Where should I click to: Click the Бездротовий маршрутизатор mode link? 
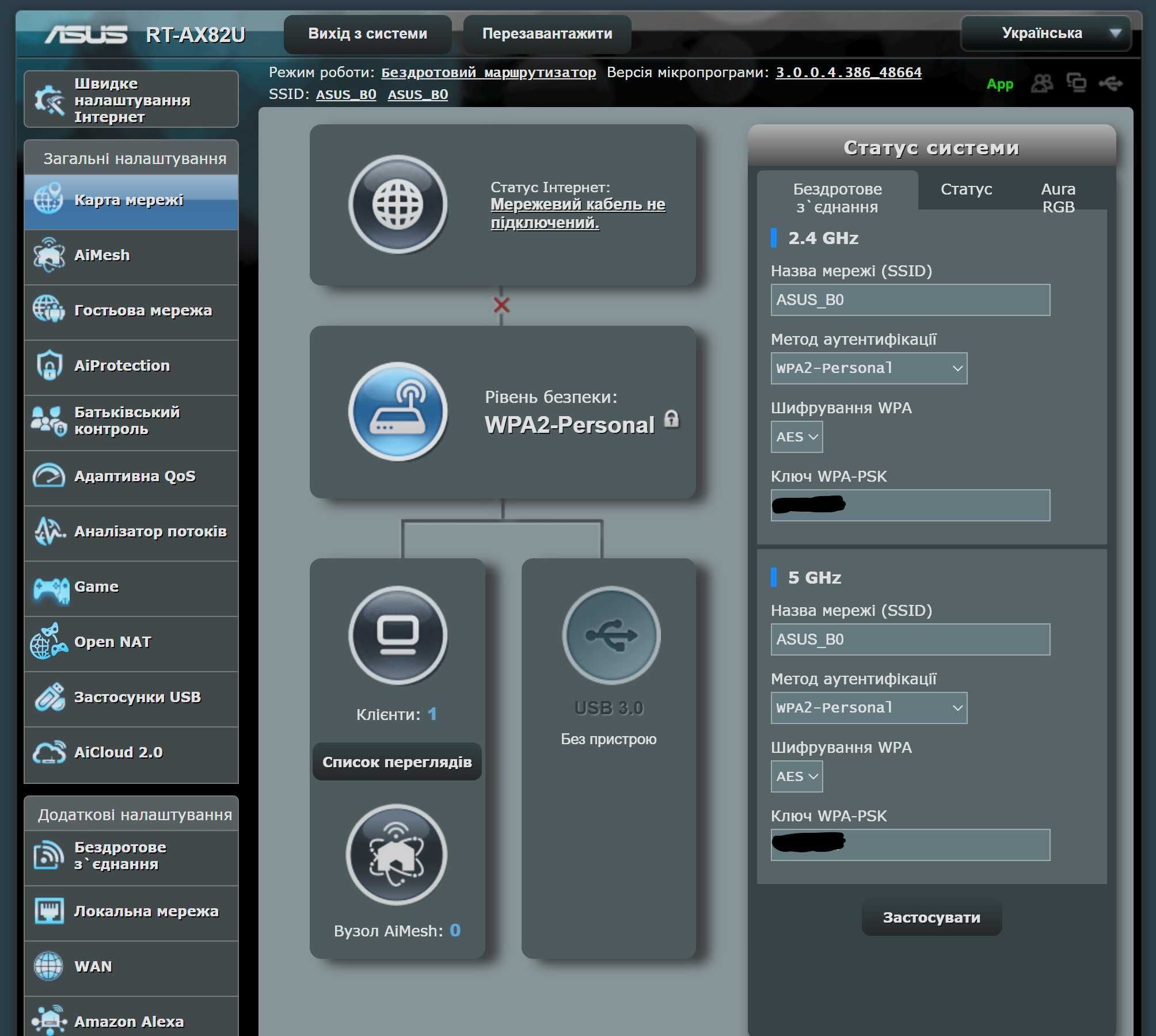coord(488,73)
